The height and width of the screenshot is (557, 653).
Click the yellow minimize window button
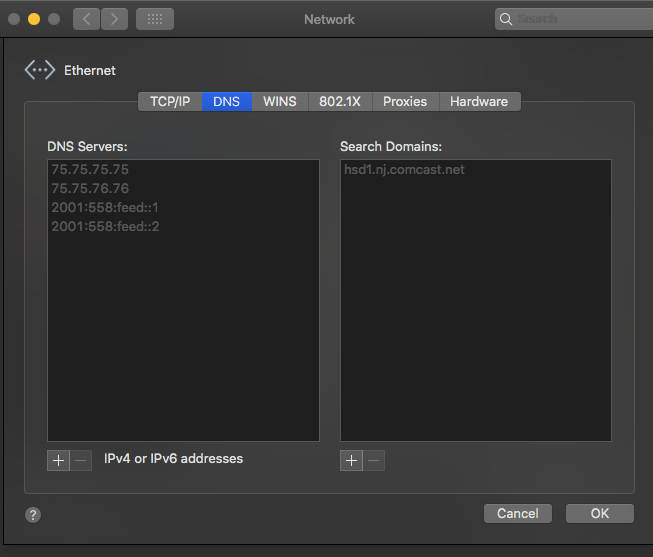[x=34, y=19]
